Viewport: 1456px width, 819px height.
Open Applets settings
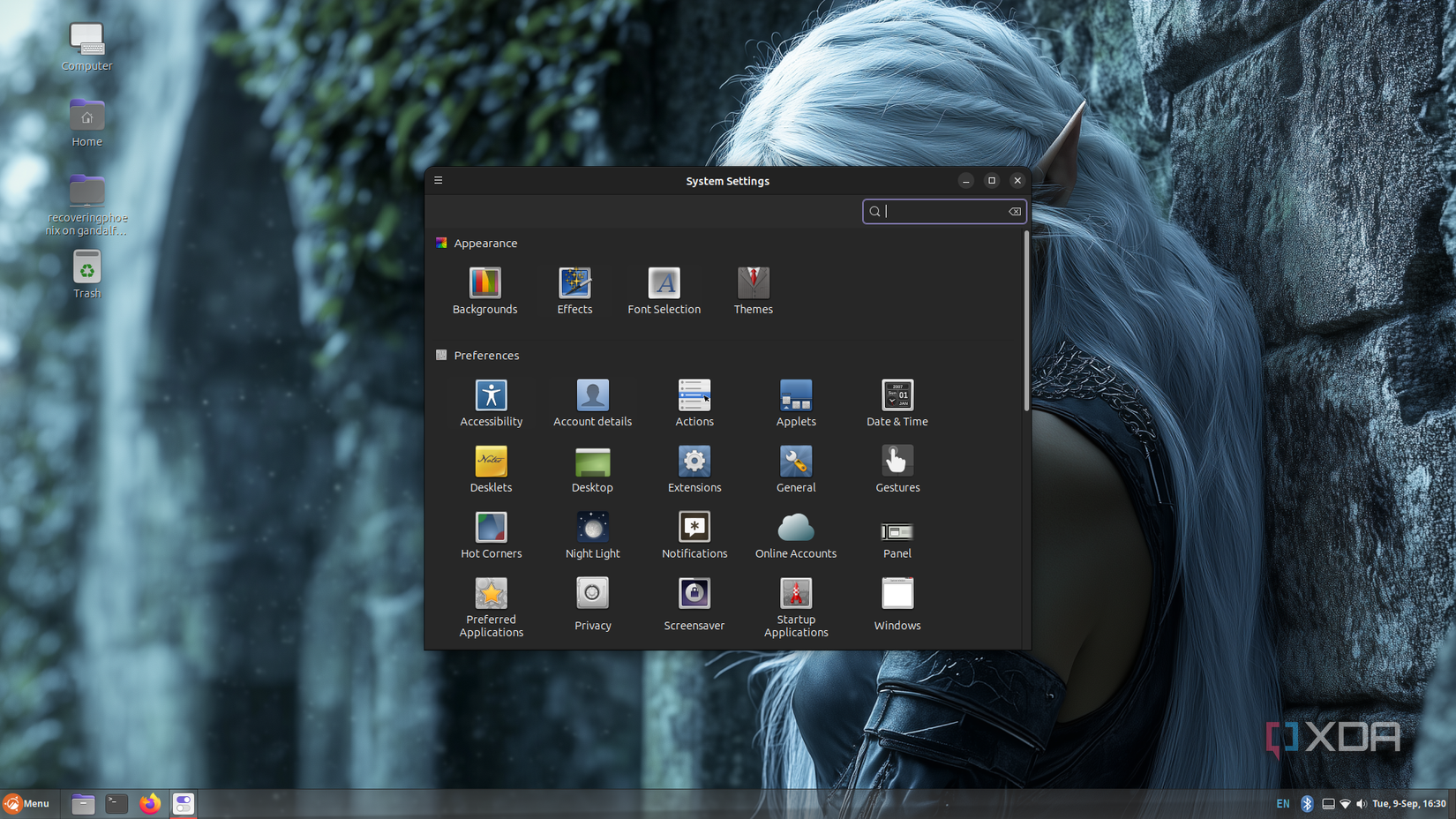tap(796, 402)
